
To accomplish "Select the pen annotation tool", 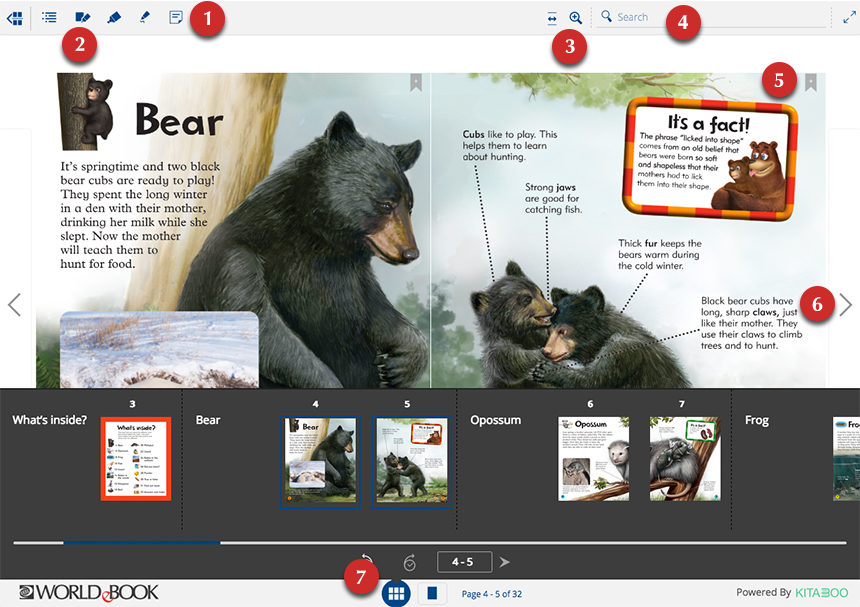I will (x=82, y=18).
